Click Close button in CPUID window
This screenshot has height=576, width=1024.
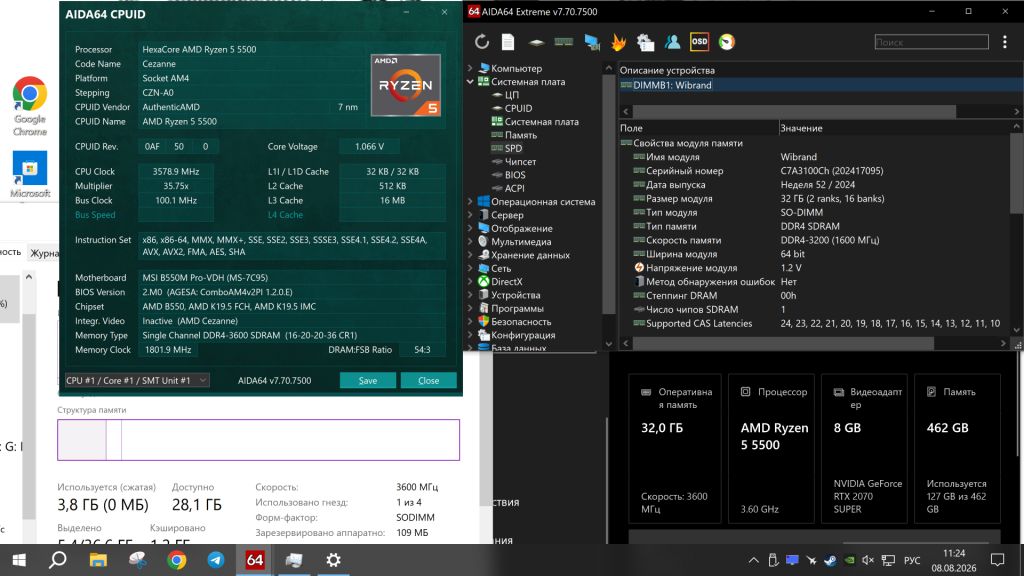pos(428,380)
